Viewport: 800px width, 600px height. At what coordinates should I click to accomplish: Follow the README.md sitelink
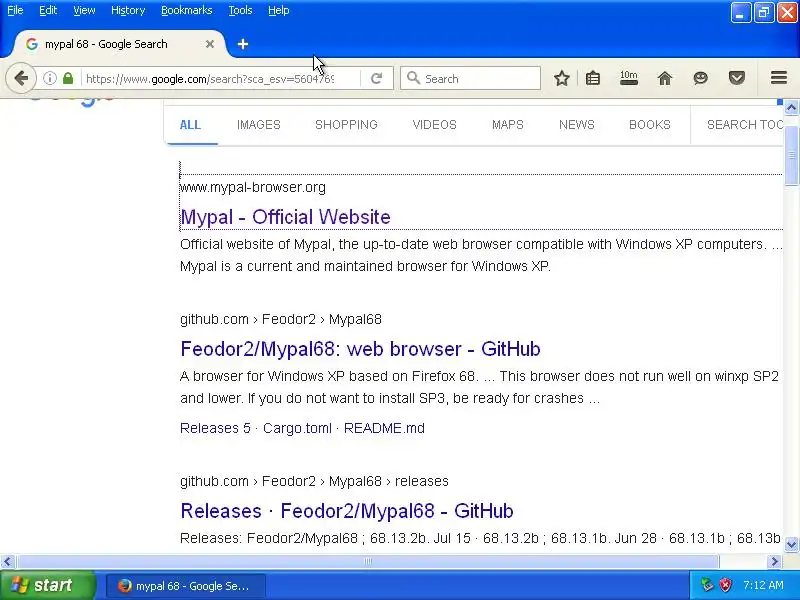[x=384, y=428]
